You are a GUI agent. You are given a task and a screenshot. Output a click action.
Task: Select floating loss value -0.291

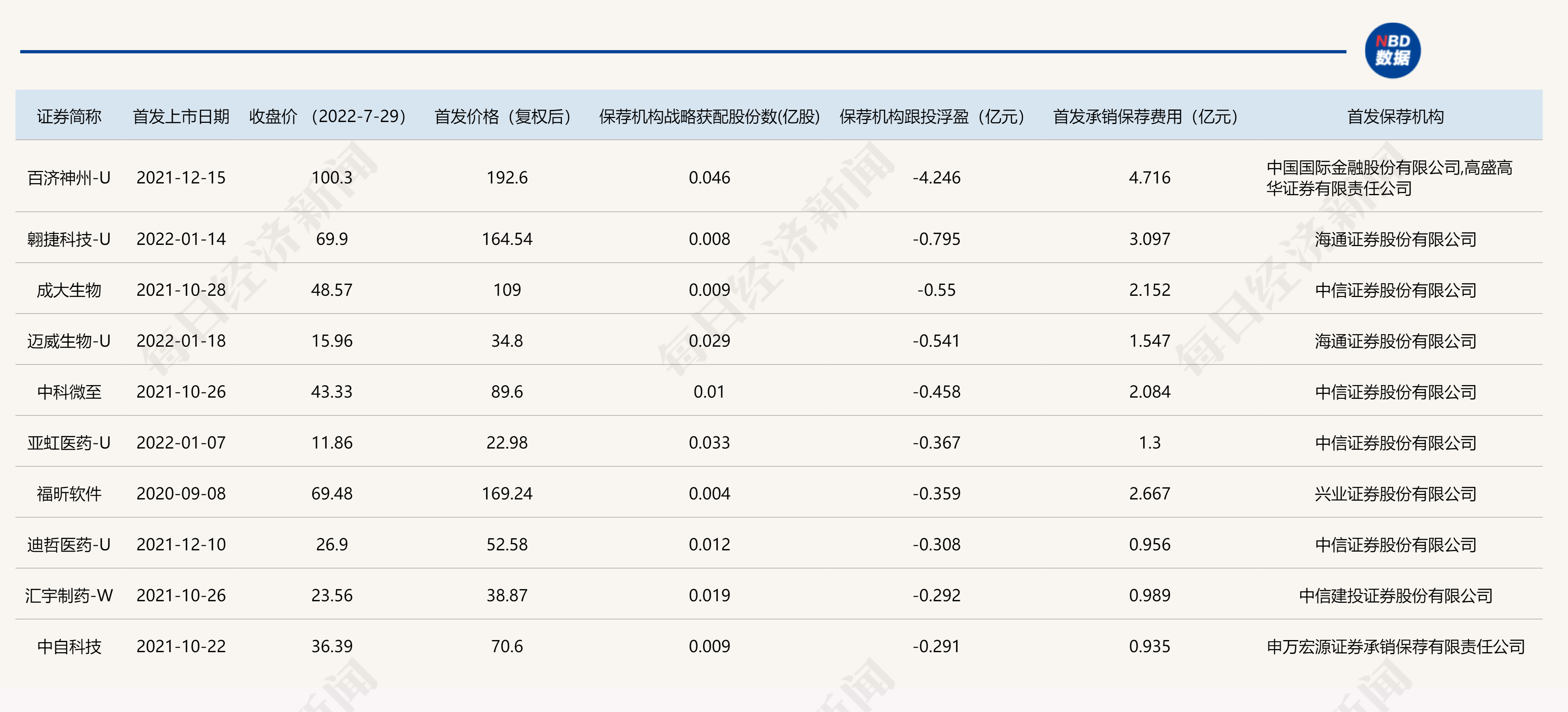pos(936,646)
